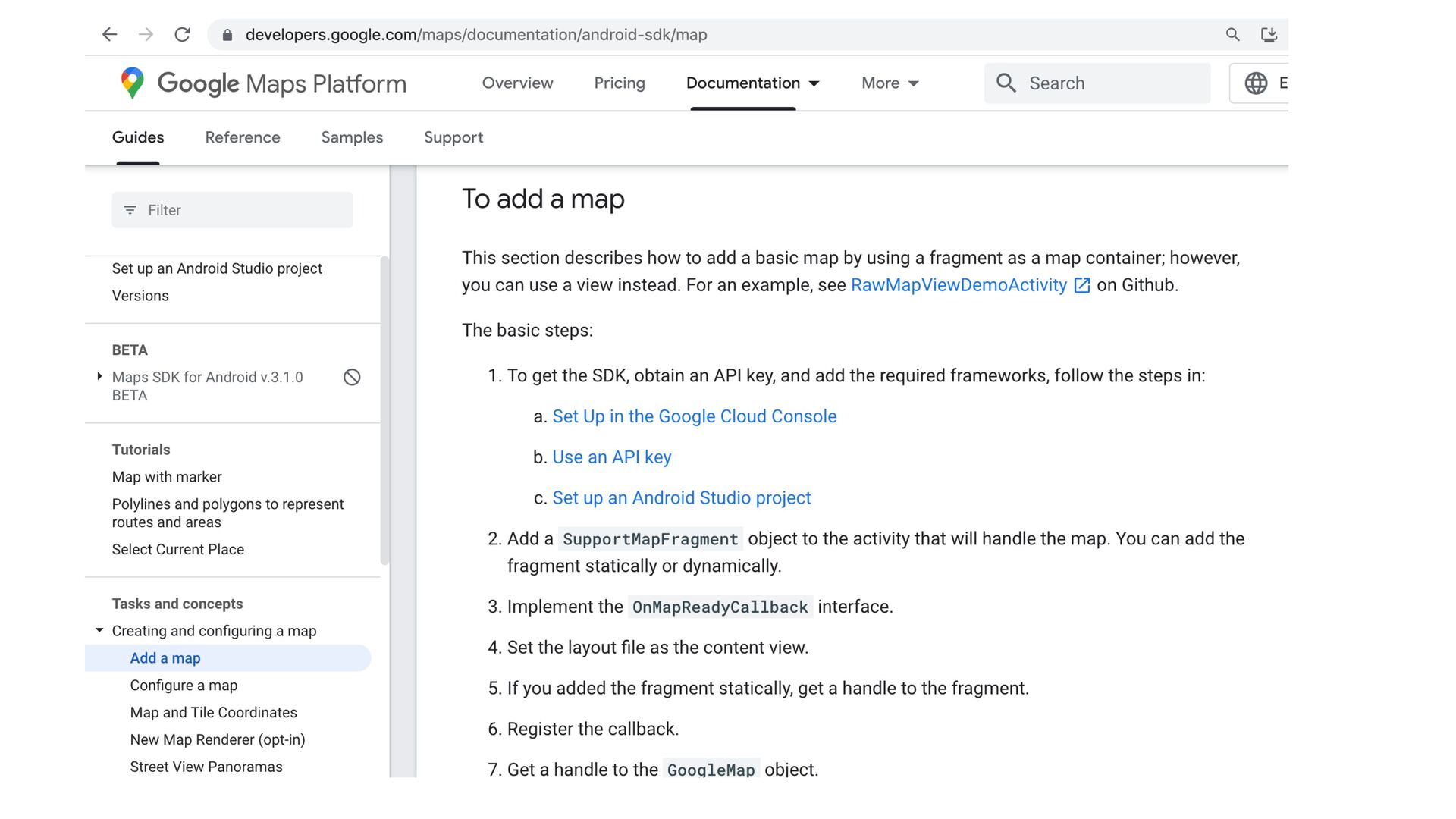Click the deprecated circle-slash icon beside BETA SDK
Screen dimensions: 1456x819
(352, 378)
